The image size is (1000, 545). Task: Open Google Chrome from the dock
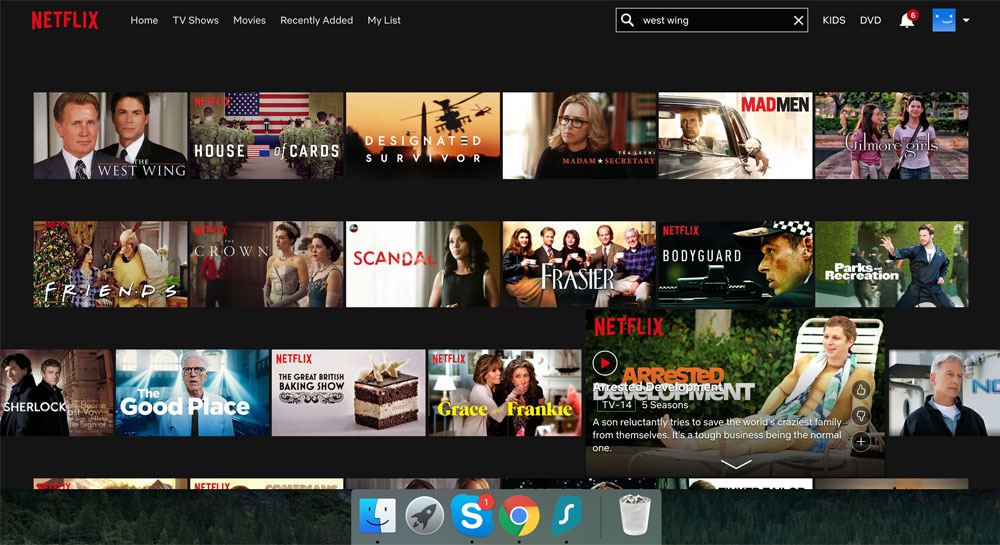pos(519,516)
